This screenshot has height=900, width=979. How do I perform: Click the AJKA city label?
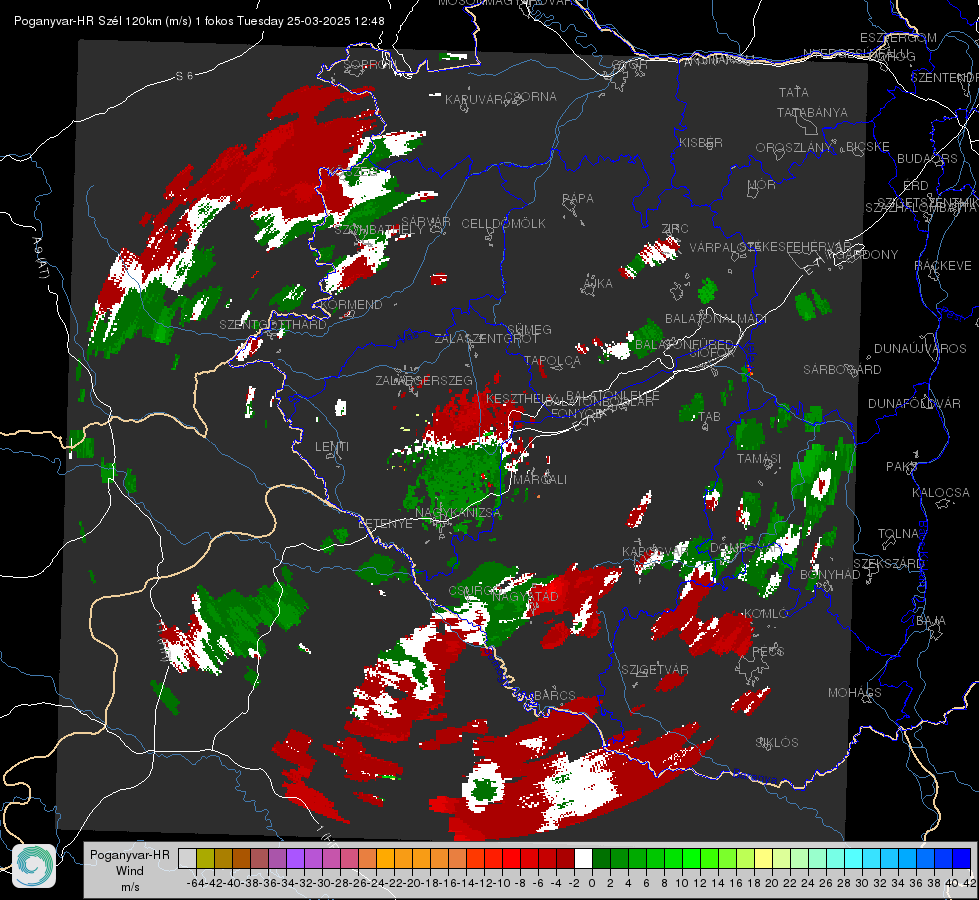[597, 284]
